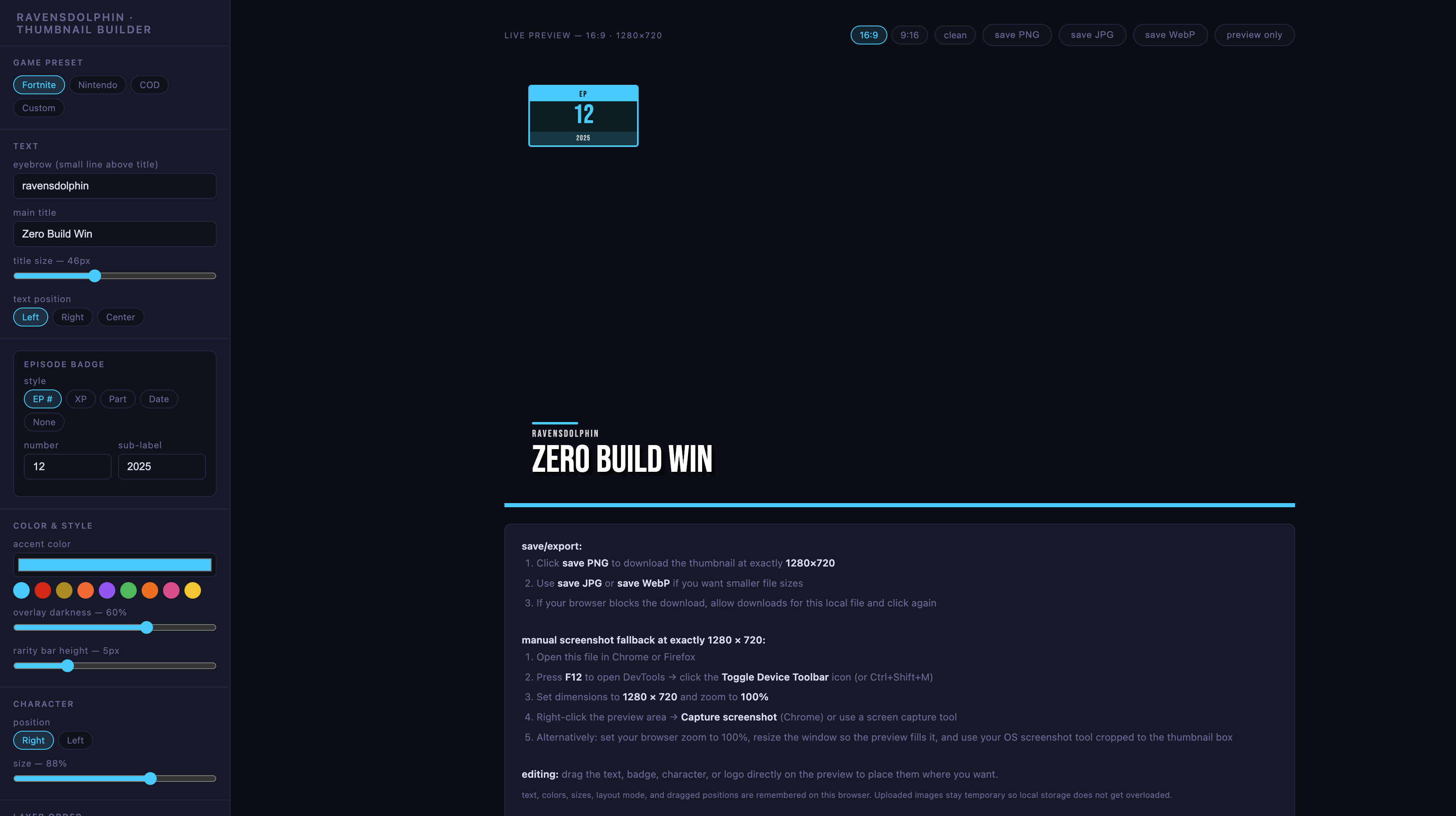This screenshot has height=816, width=1456.
Task: Select the COD game preset
Action: (149, 85)
